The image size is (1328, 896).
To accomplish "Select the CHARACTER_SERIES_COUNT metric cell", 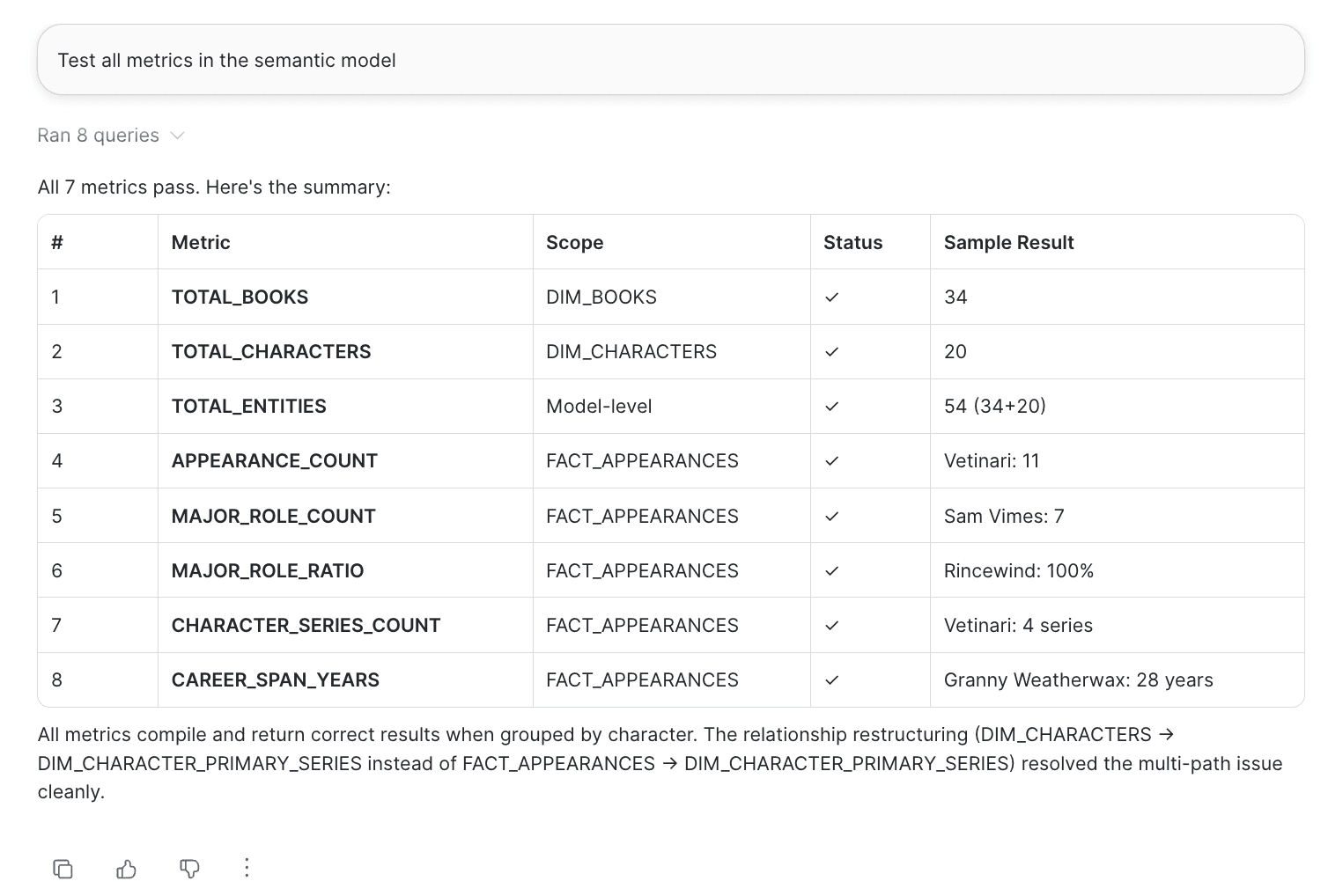I will [345, 626].
